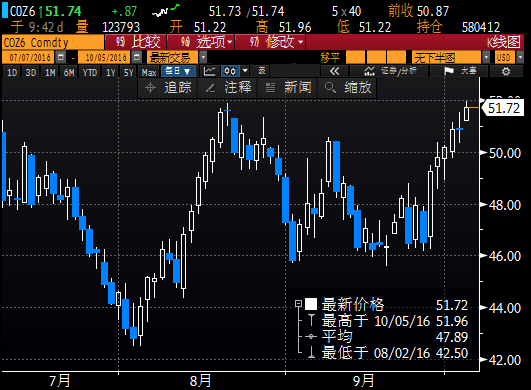Expand the 选项 options menu
Screen dimensions: 531x390
tap(200, 43)
